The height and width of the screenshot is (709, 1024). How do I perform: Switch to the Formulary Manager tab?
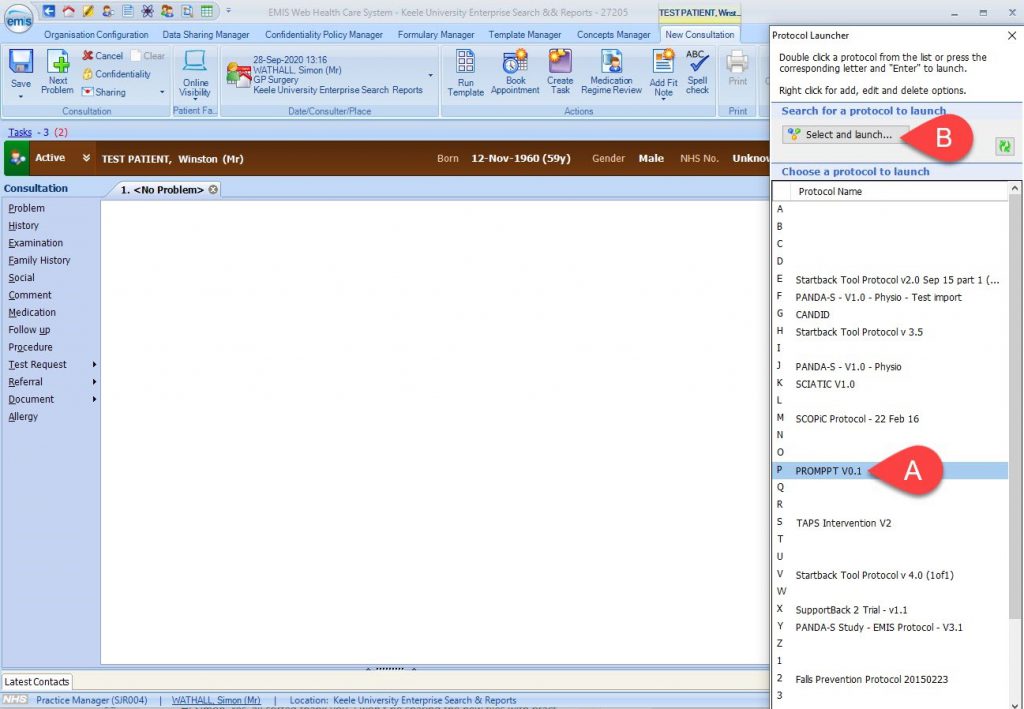coord(436,35)
